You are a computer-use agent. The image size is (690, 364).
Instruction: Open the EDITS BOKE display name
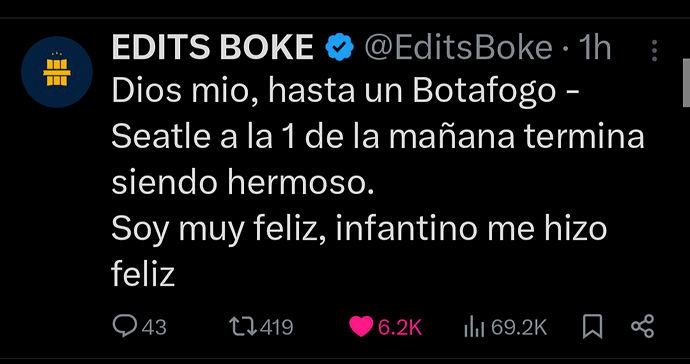(213, 47)
